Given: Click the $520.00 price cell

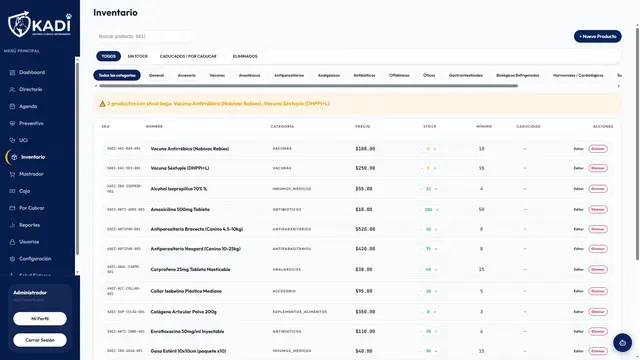Looking at the screenshot, I should (365, 229).
